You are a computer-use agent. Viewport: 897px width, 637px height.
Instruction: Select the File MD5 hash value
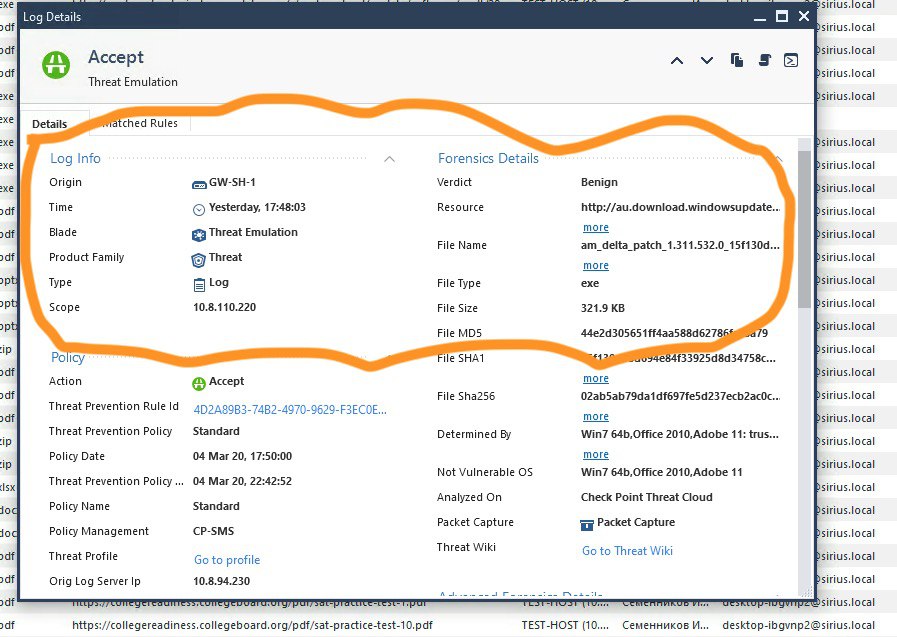[x=674, y=333]
